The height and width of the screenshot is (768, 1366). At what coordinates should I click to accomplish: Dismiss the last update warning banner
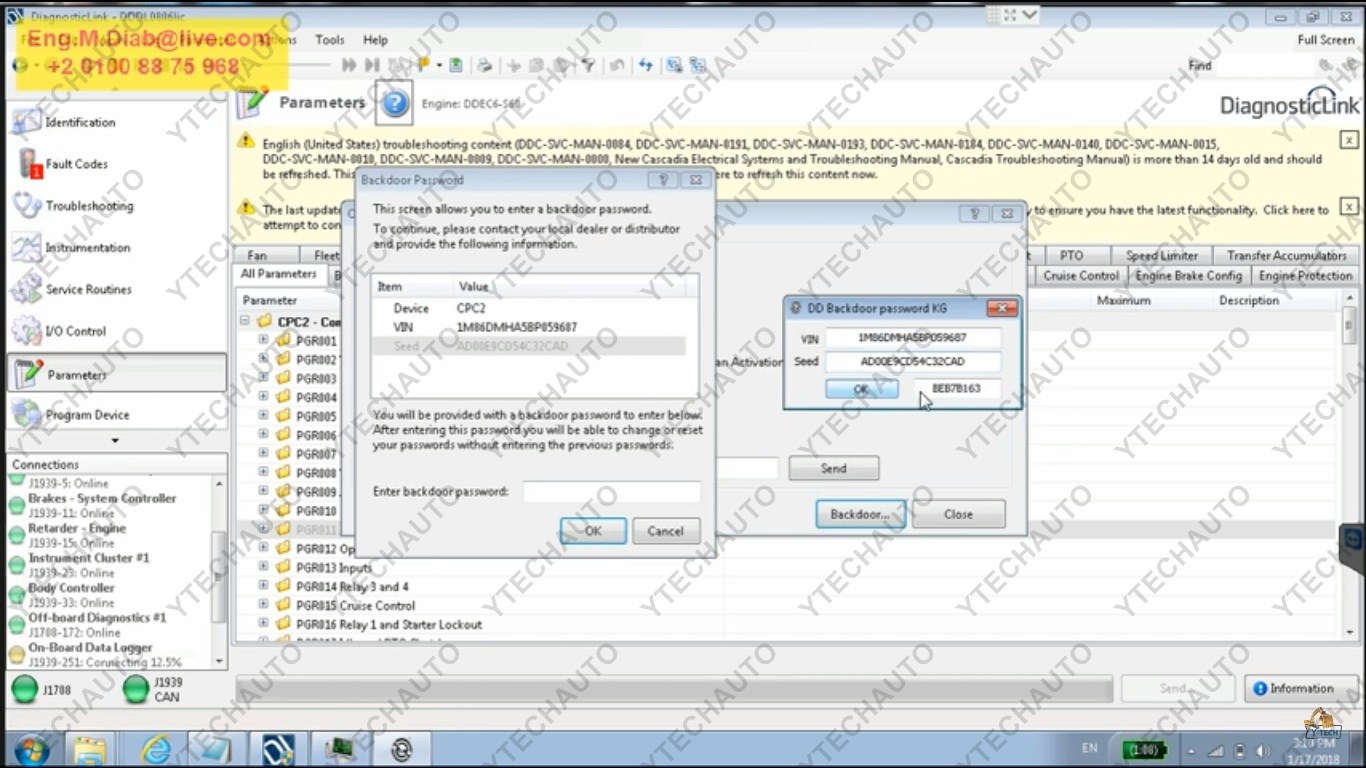click(x=1348, y=207)
